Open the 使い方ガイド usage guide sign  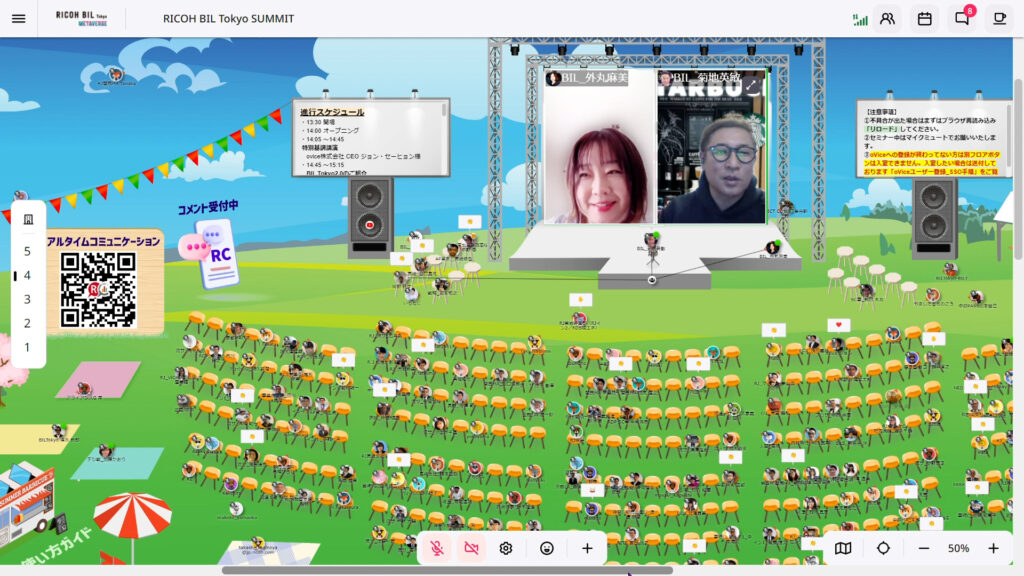(x=56, y=547)
